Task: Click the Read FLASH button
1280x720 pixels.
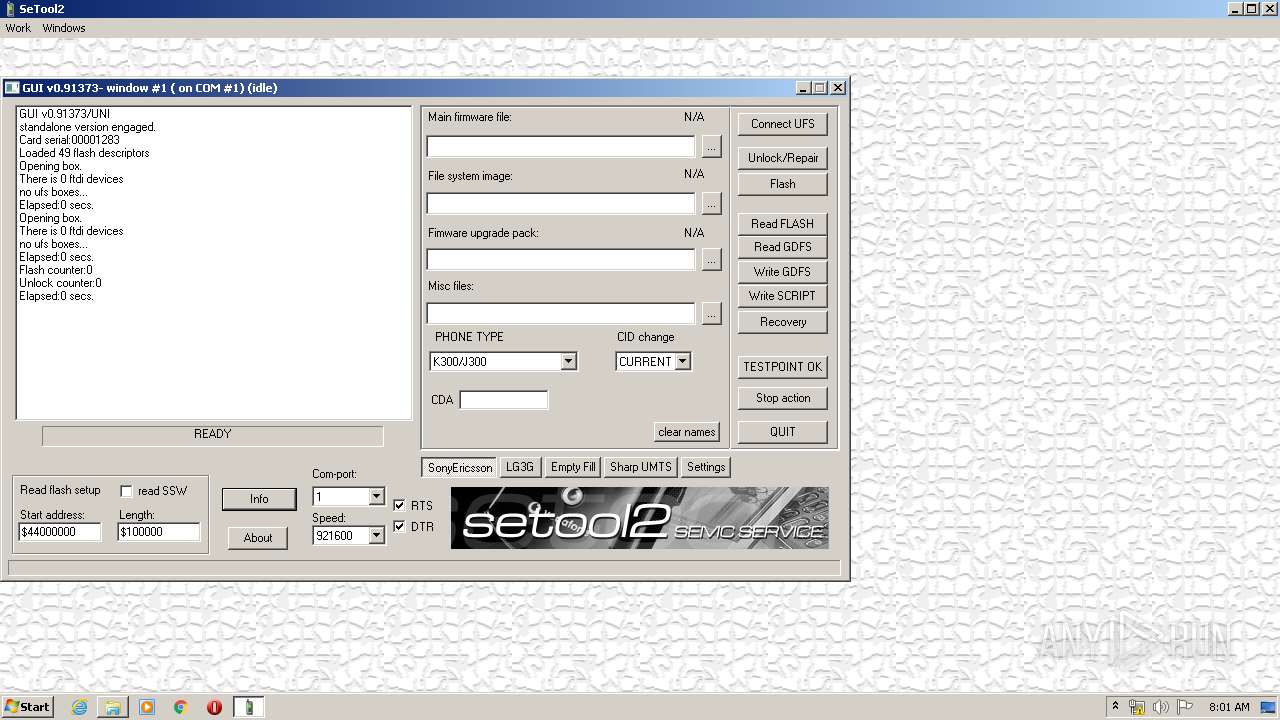Action: tap(783, 224)
